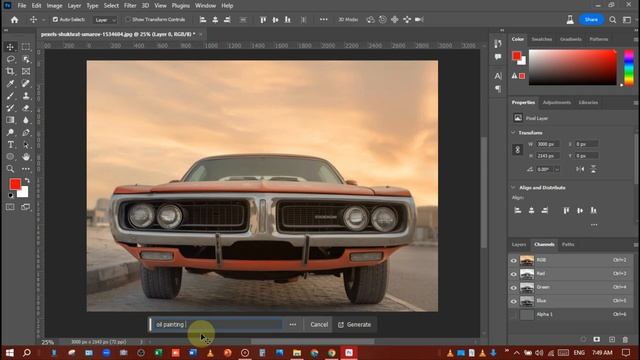Select the Move tool
The width and height of the screenshot is (640, 360).
[x=10, y=47]
